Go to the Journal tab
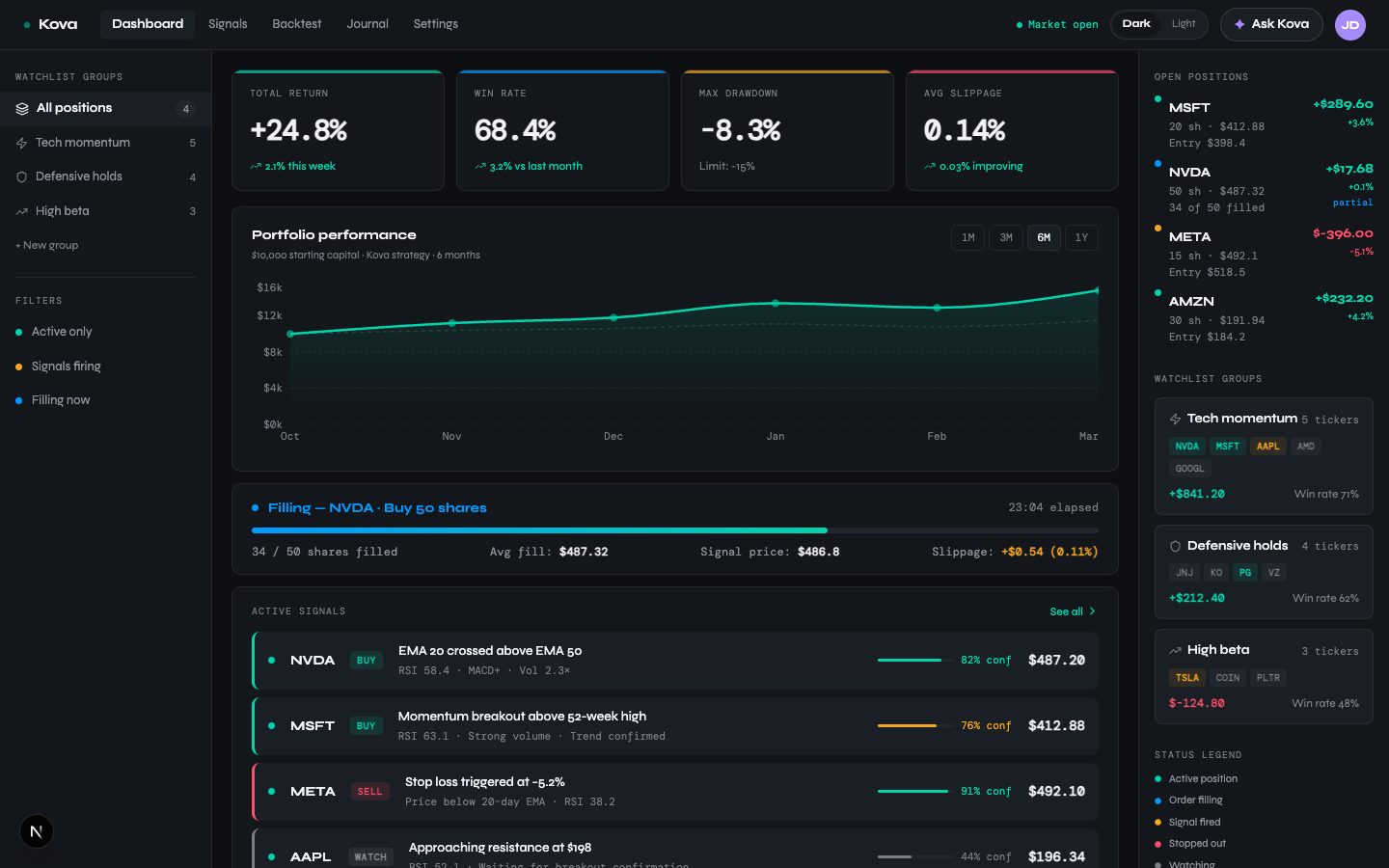The width and height of the screenshot is (1389, 868). click(x=368, y=24)
